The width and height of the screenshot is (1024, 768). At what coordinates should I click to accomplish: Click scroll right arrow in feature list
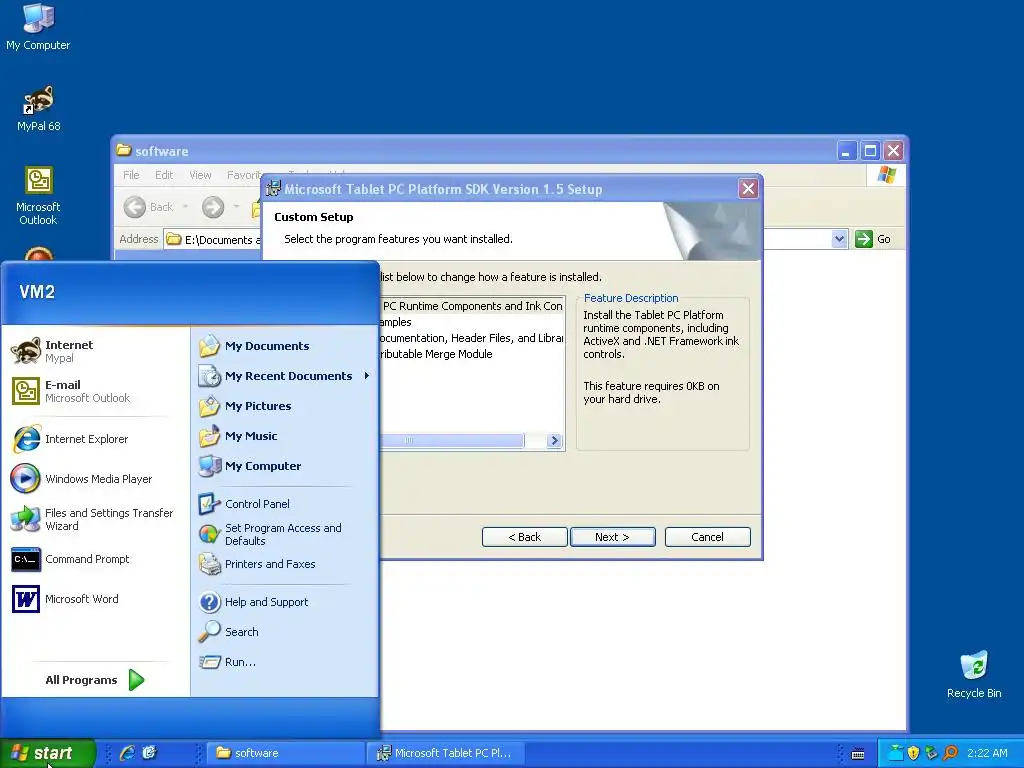pos(554,441)
